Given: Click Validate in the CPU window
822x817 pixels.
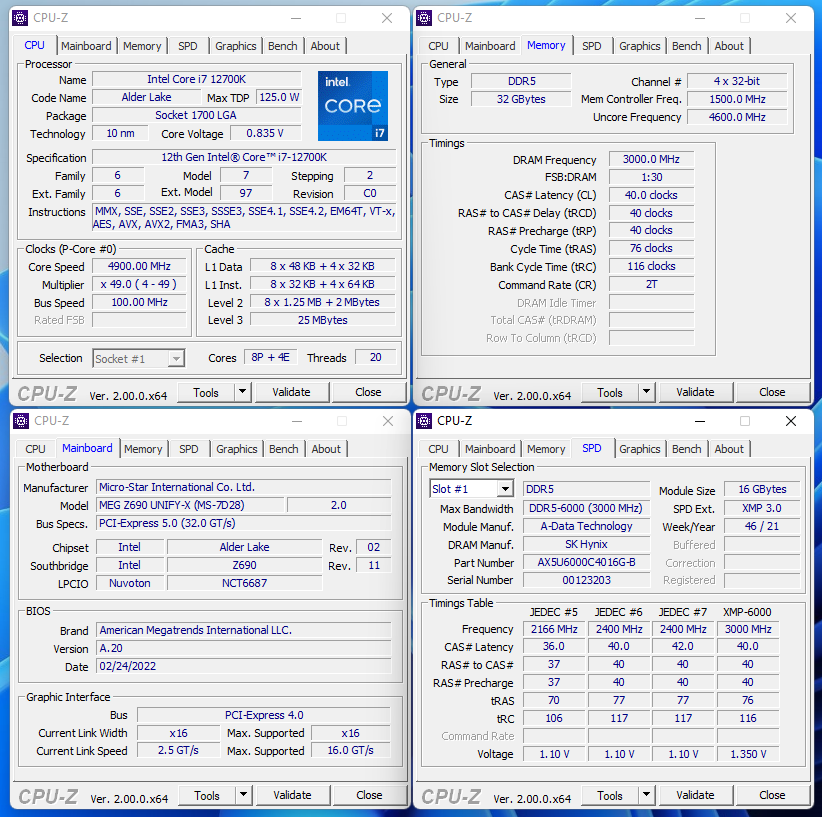Looking at the screenshot, I should coord(291,392).
